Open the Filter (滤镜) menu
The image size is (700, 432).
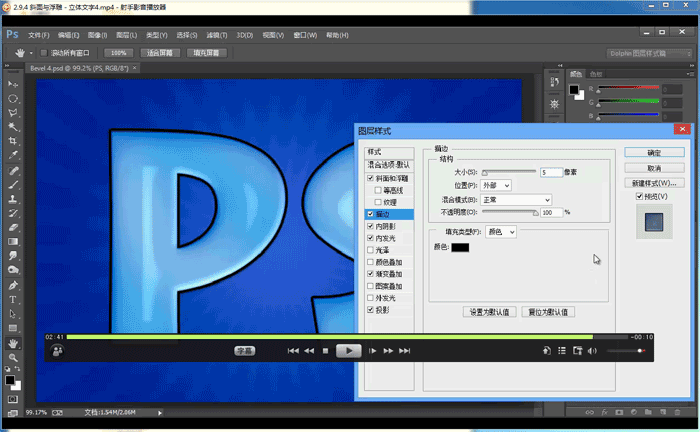217,35
